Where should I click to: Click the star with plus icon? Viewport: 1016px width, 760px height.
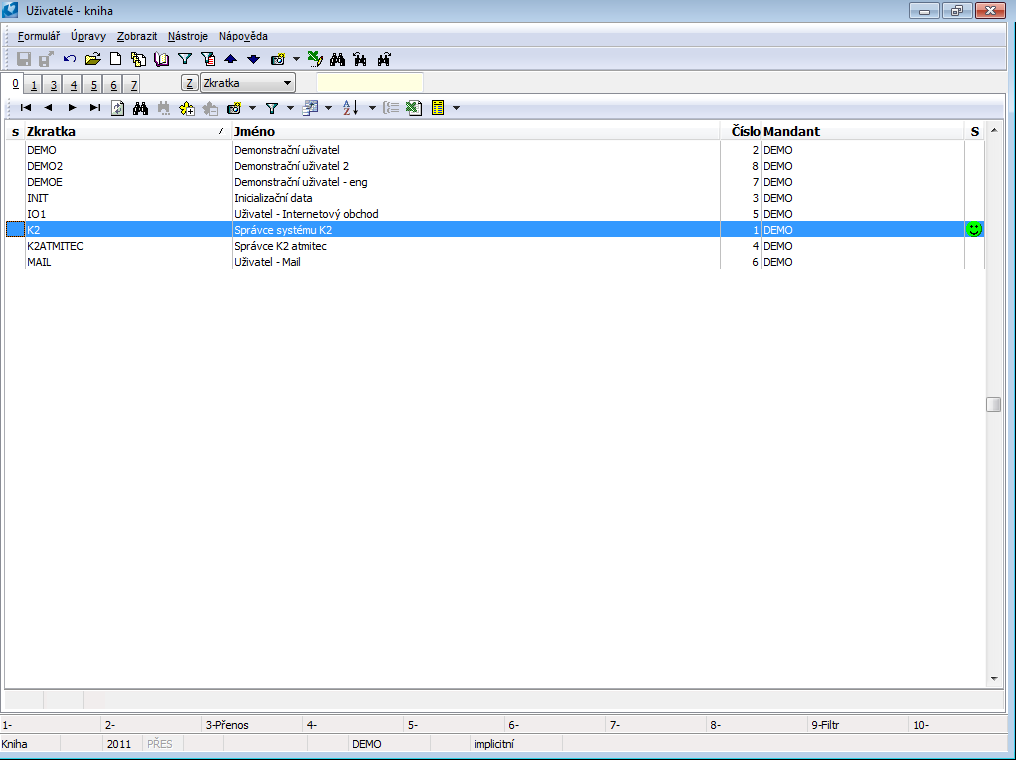(x=187, y=108)
